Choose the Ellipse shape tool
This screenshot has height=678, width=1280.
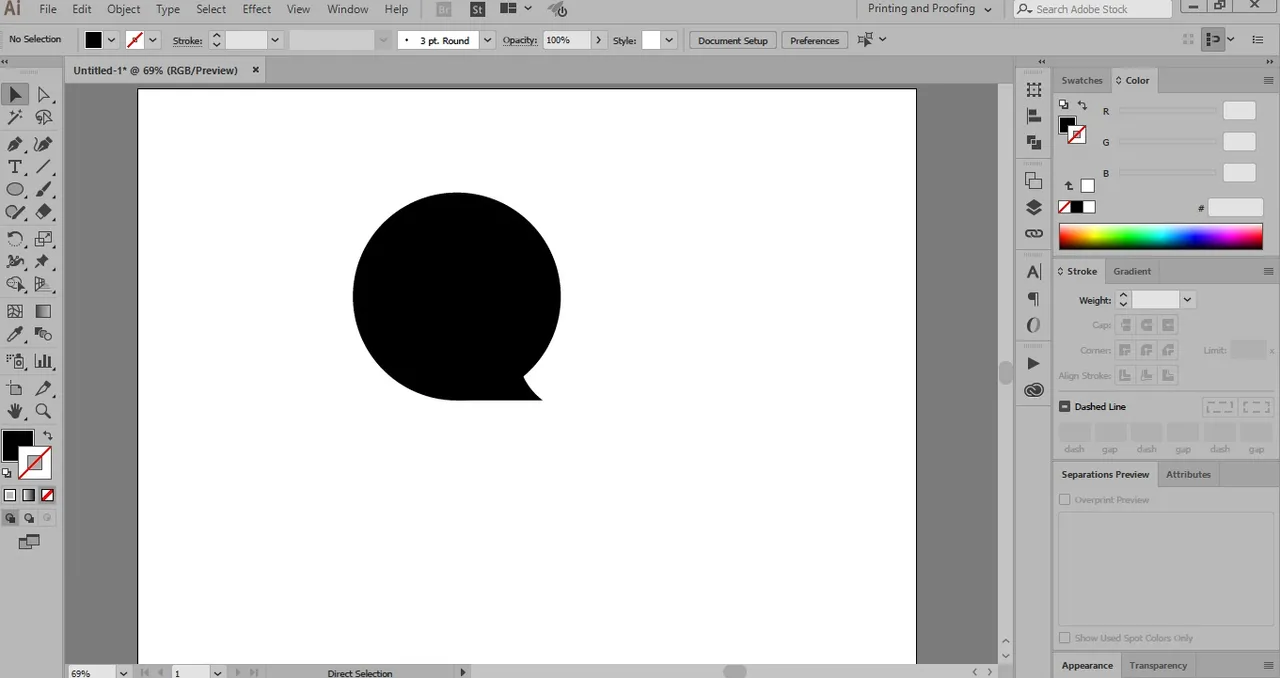pyautogui.click(x=15, y=190)
